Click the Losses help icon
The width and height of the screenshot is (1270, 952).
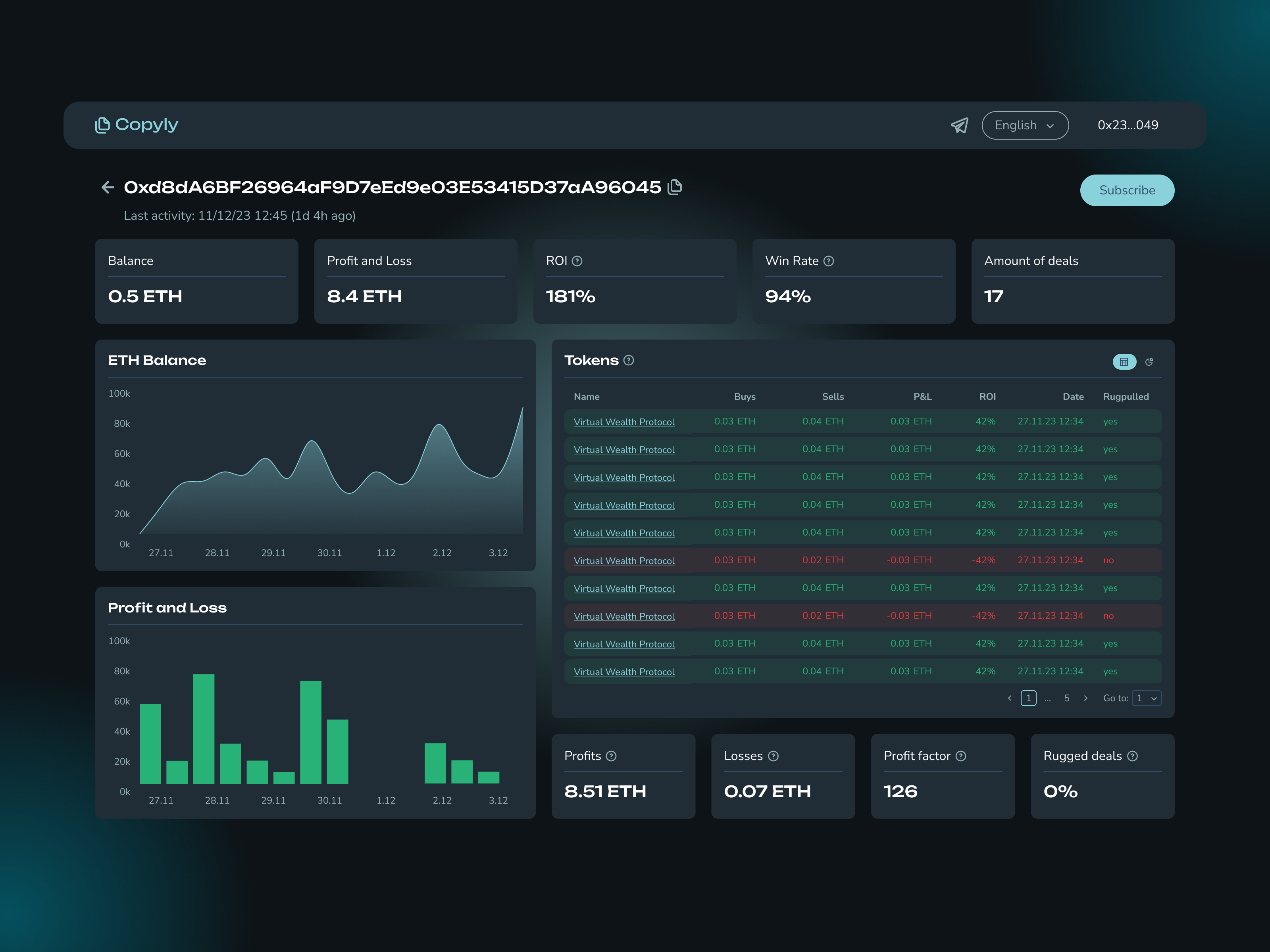[773, 756]
